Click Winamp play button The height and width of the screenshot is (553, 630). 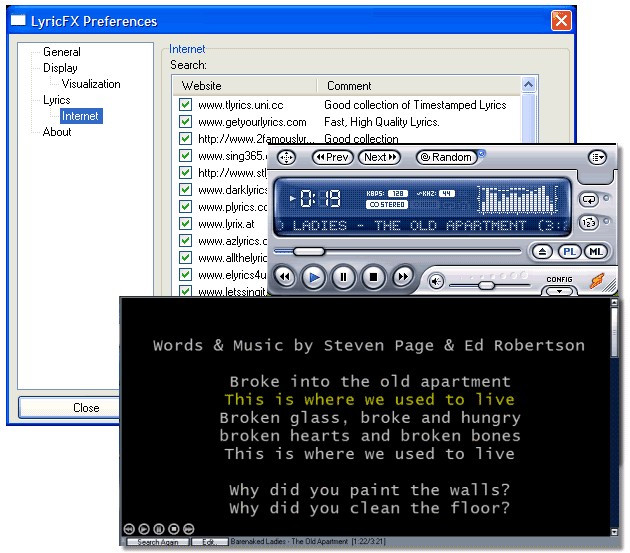tap(314, 277)
